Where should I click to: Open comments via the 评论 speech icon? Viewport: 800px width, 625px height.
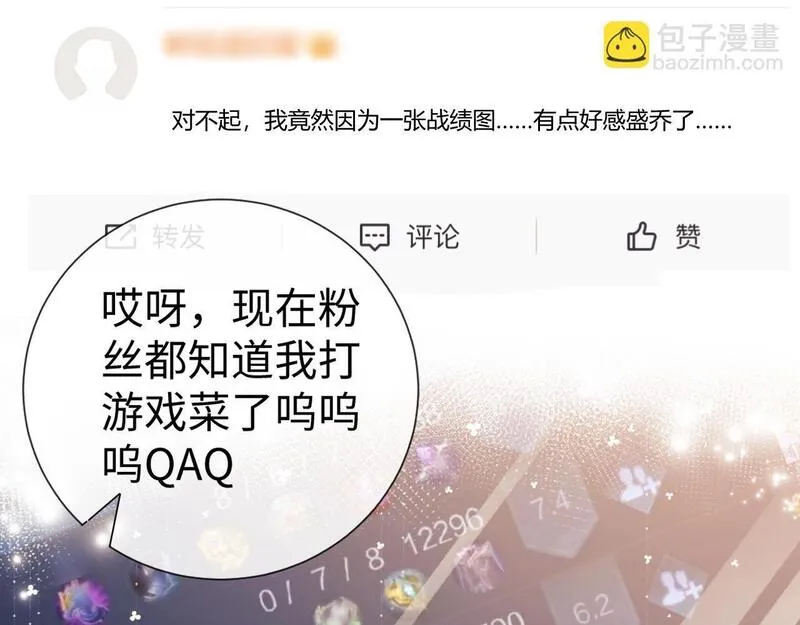tap(374, 237)
